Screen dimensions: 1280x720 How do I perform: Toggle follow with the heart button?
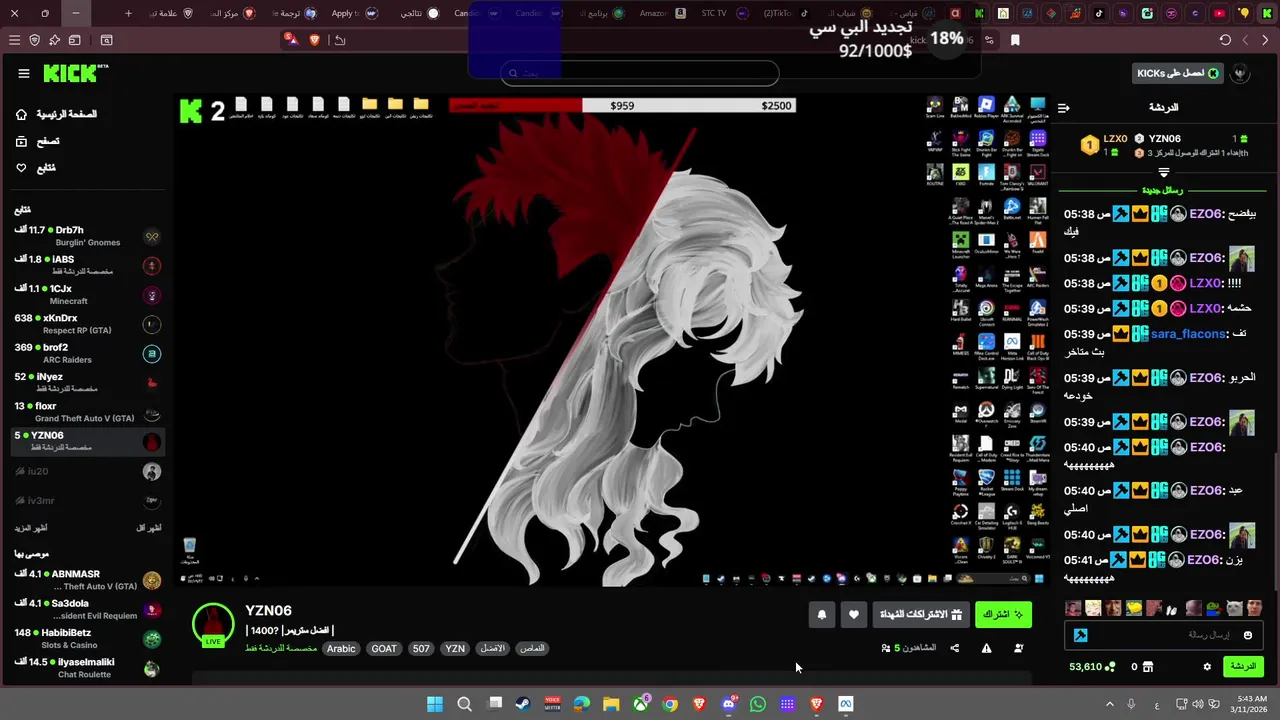[853, 614]
